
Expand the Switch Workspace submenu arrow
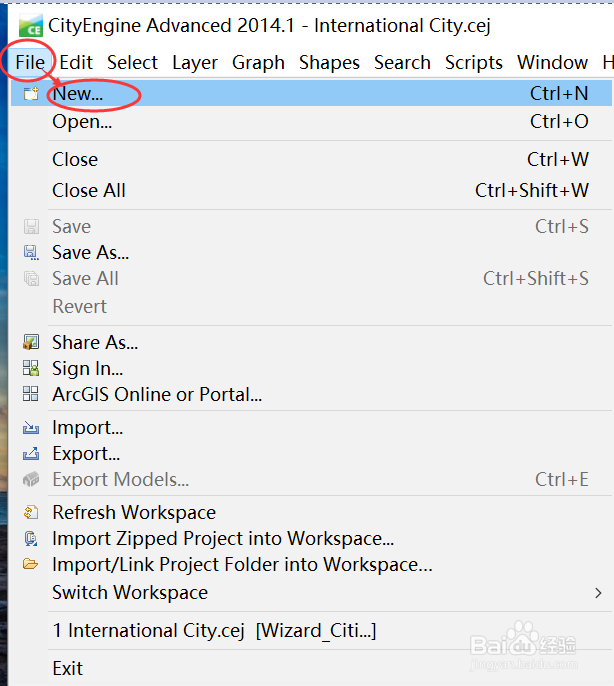[x=598, y=593]
